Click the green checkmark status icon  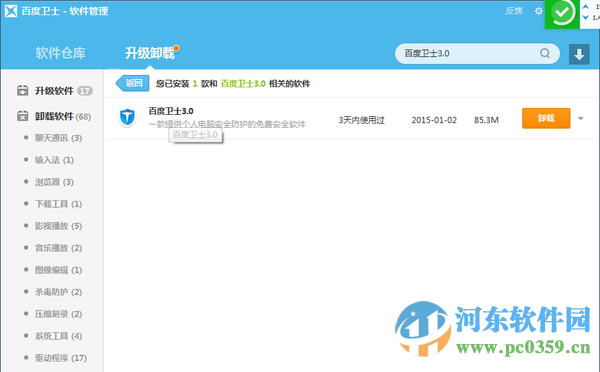[x=562, y=13]
